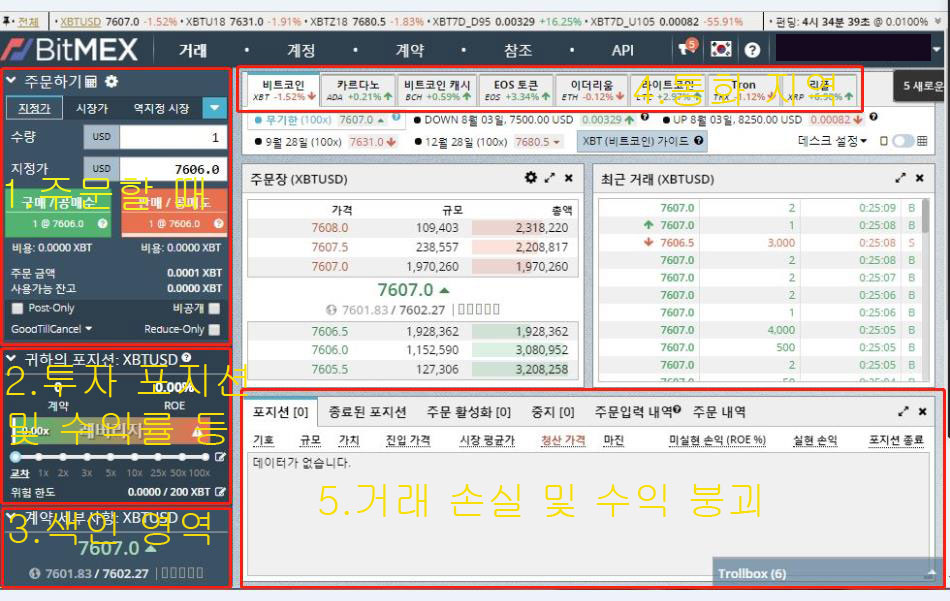Open the GoodTillCancel dropdown

(x=51, y=329)
